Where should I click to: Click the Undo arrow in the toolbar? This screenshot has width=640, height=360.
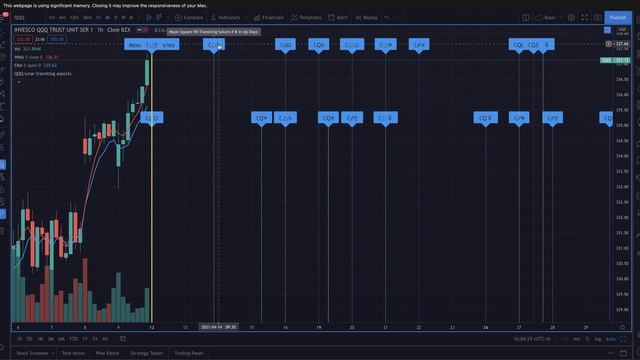tap(387, 18)
